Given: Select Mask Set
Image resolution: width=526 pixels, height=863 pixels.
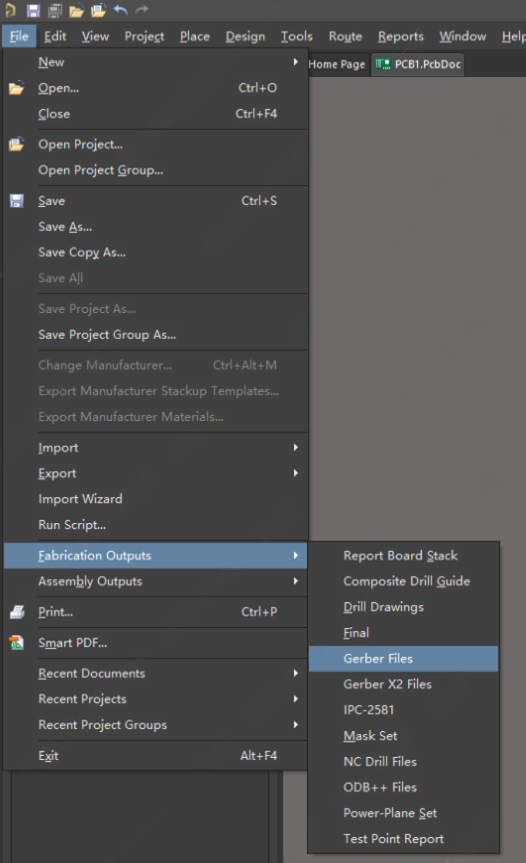Looking at the screenshot, I should (403, 735).
